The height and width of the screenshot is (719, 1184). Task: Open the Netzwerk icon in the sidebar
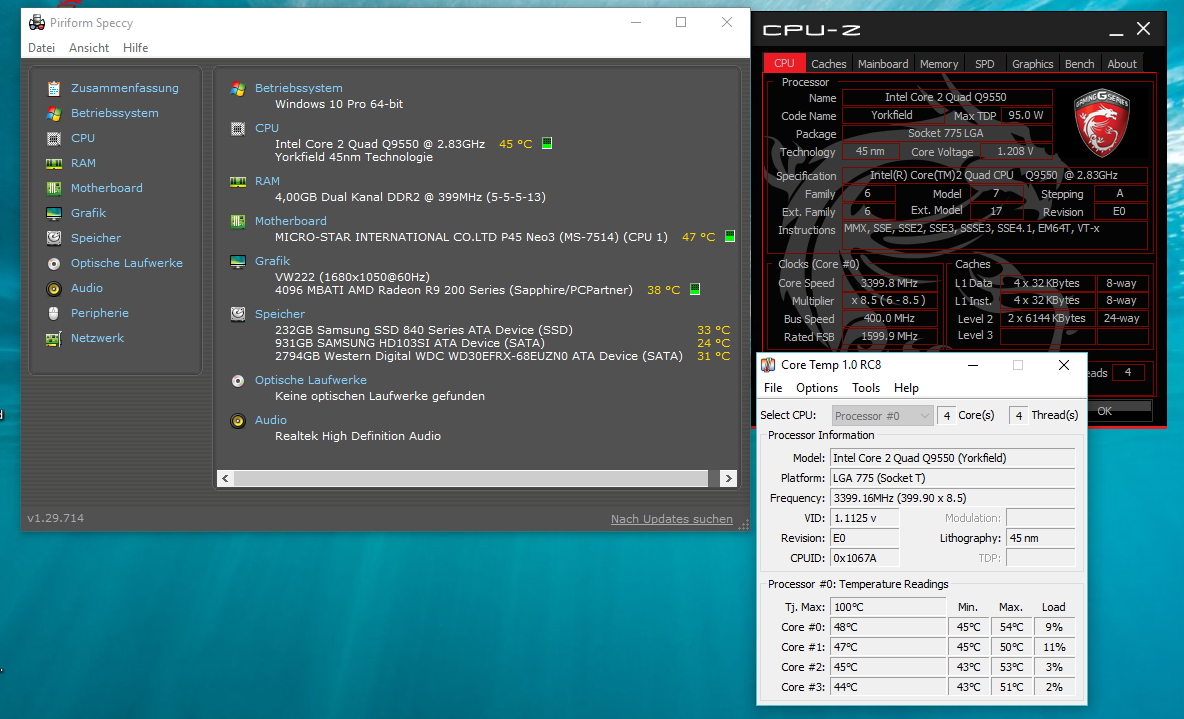pyautogui.click(x=54, y=338)
